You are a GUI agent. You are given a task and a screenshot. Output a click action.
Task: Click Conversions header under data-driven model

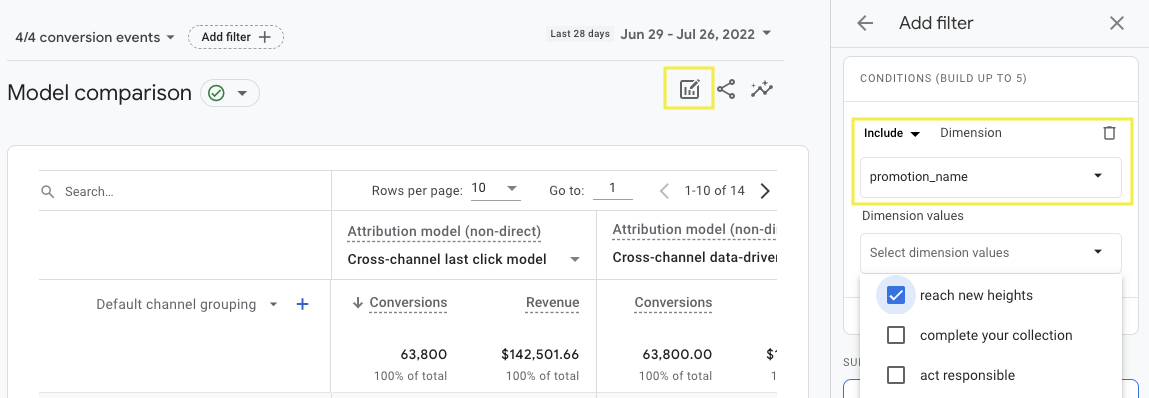(673, 303)
